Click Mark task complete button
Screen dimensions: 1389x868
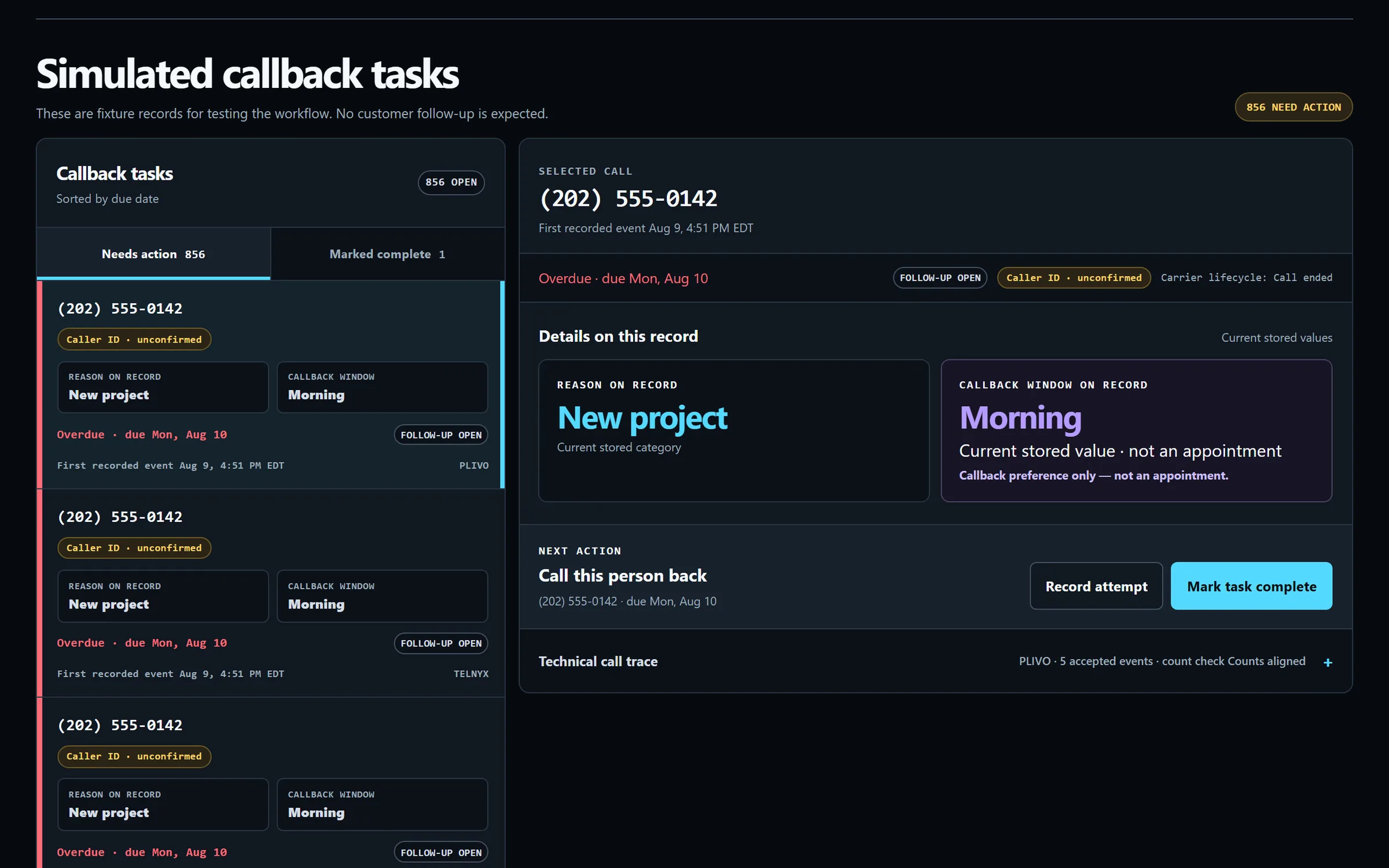[1251, 586]
